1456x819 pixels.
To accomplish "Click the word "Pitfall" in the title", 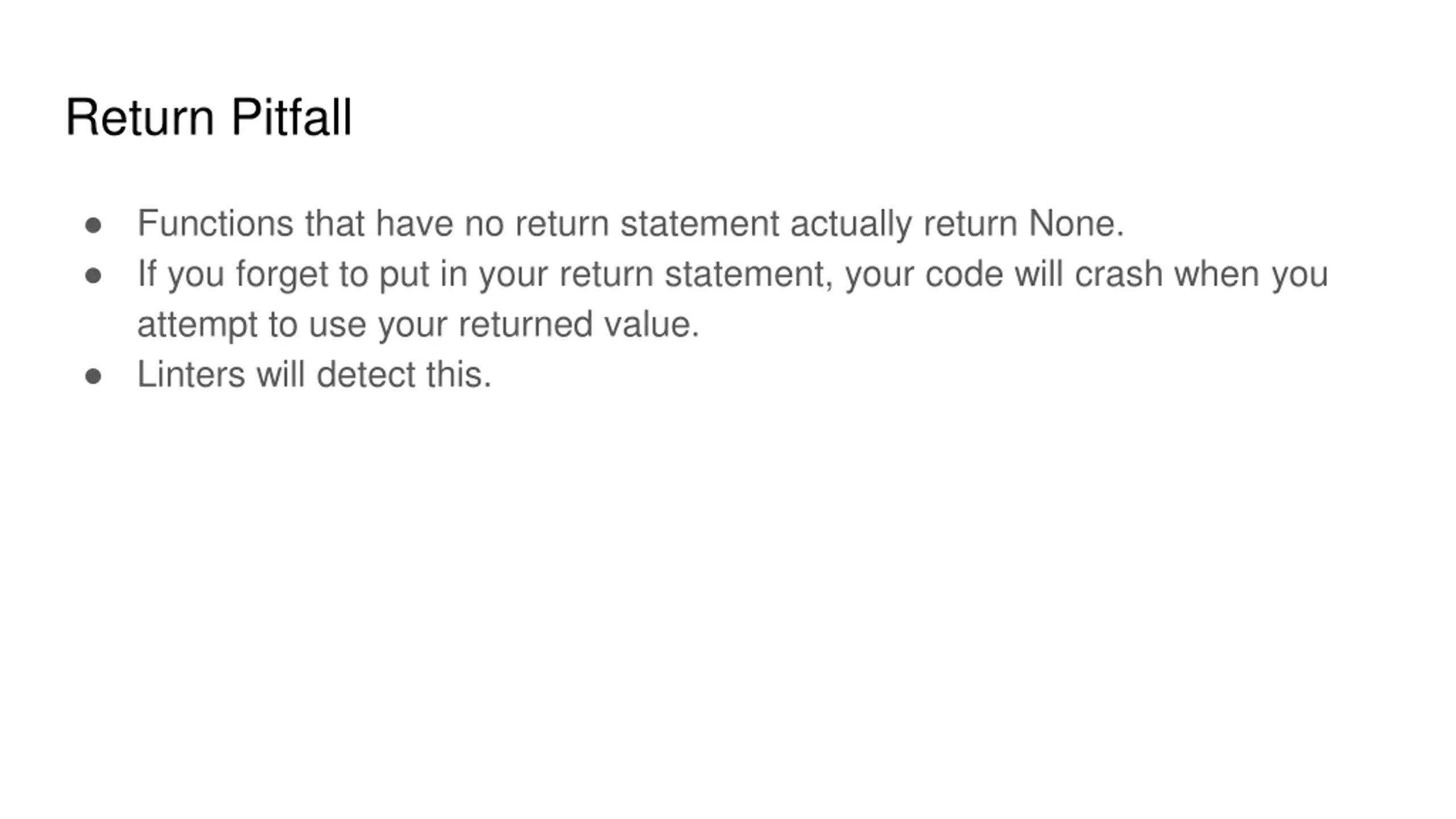I will click(x=292, y=117).
